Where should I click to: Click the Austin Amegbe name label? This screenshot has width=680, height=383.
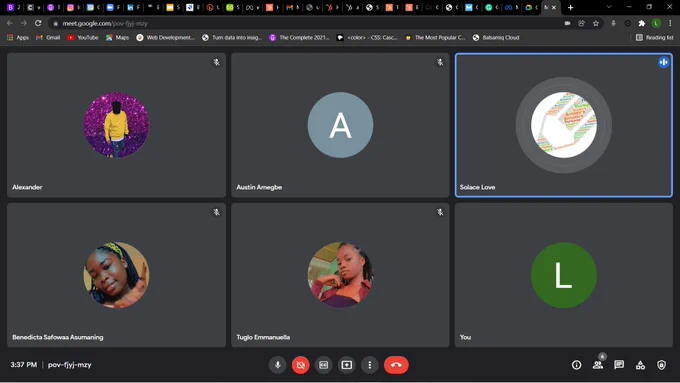259,187
